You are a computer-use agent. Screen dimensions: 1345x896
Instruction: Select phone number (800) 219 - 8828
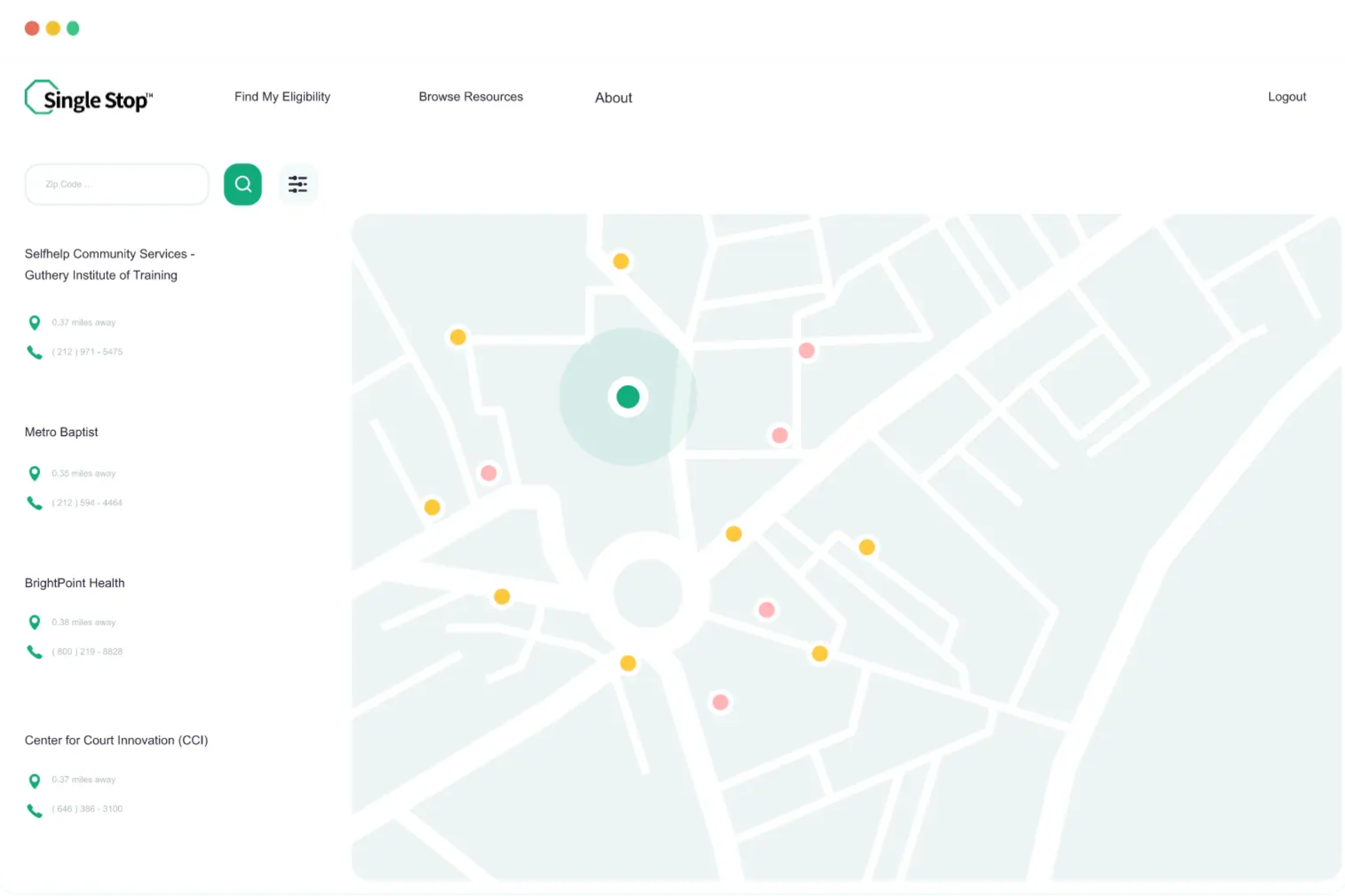pyautogui.click(x=87, y=652)
